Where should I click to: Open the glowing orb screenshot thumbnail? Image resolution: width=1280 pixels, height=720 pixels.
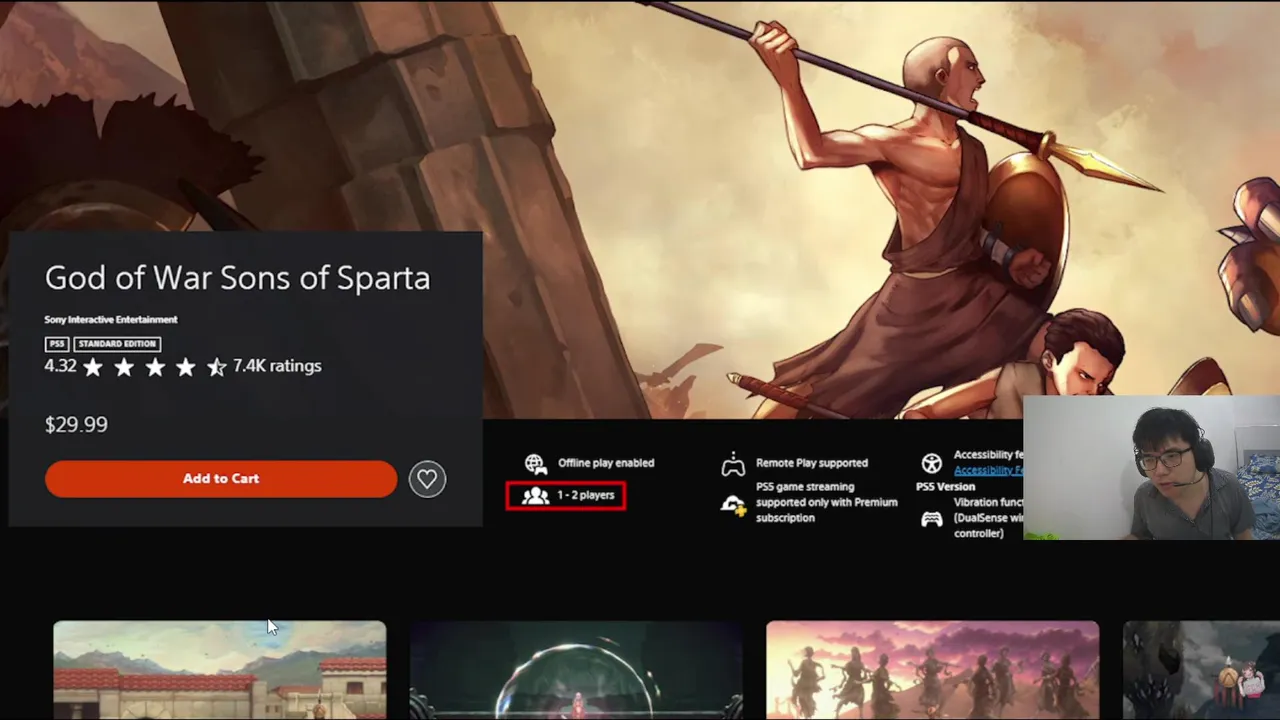(x=576, y=670)
